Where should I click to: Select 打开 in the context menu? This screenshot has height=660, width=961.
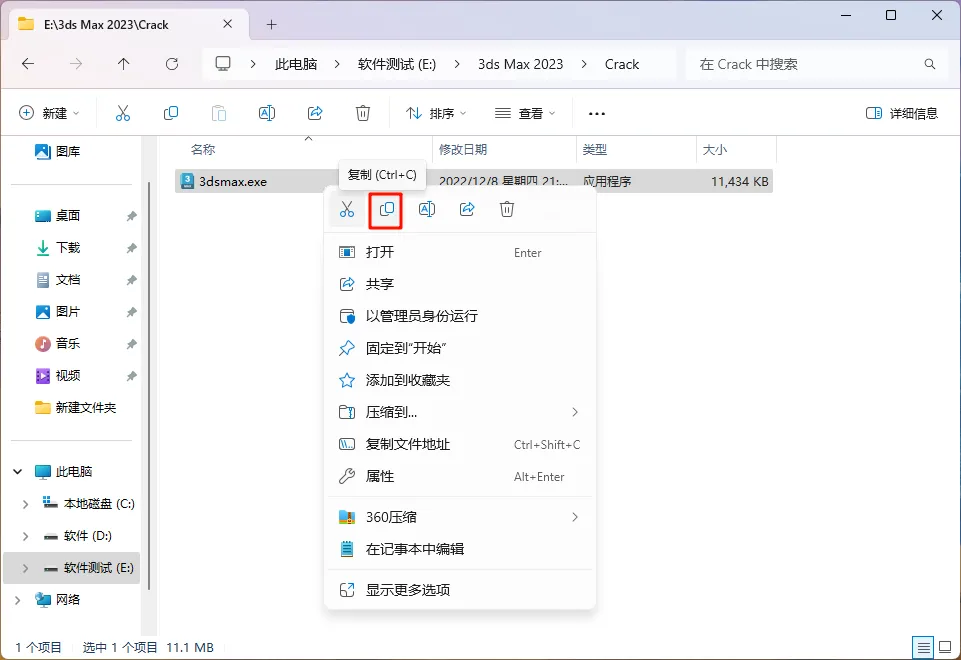tap(460, 252)
